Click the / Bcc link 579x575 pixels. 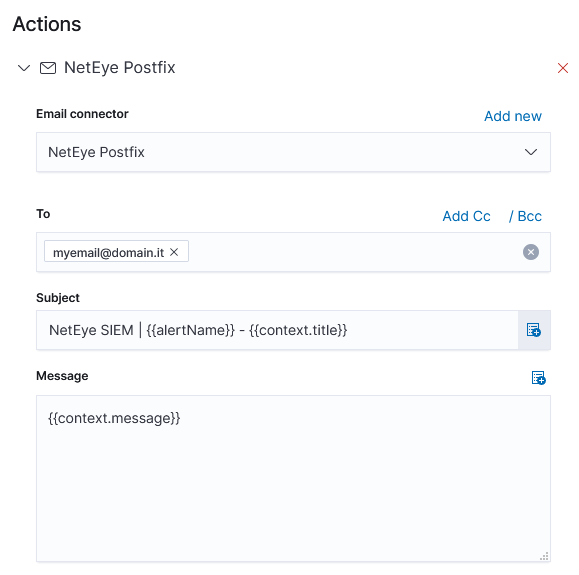point(525,216)
